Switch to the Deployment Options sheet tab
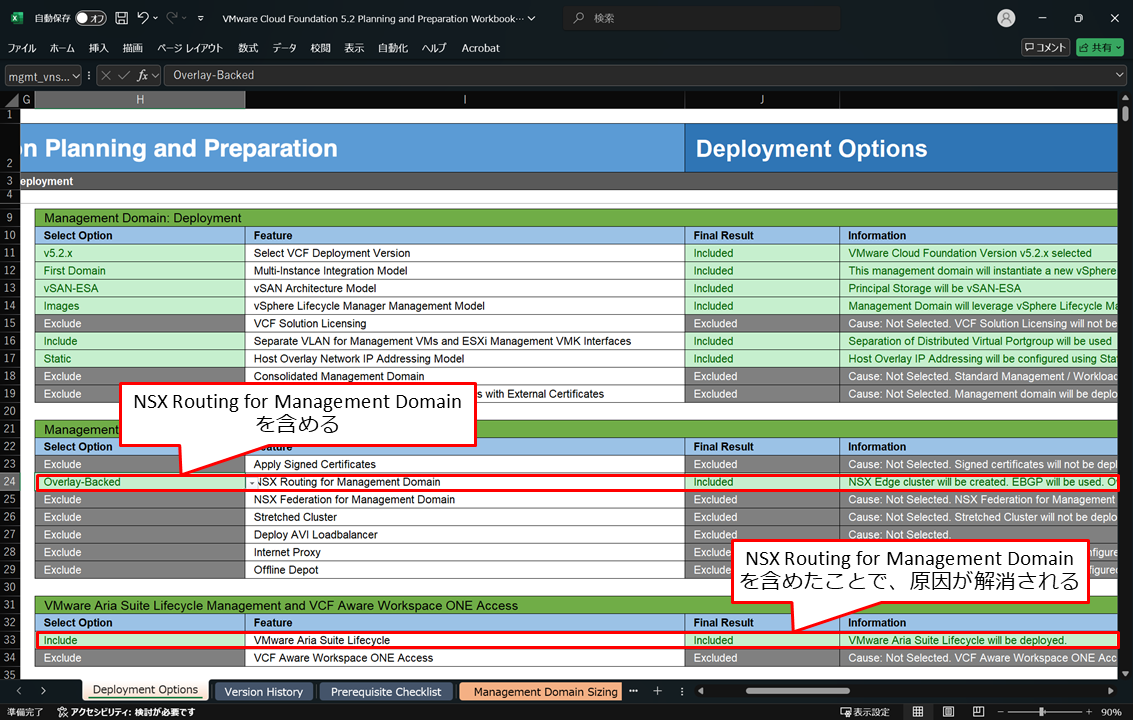 coord(145,690)
